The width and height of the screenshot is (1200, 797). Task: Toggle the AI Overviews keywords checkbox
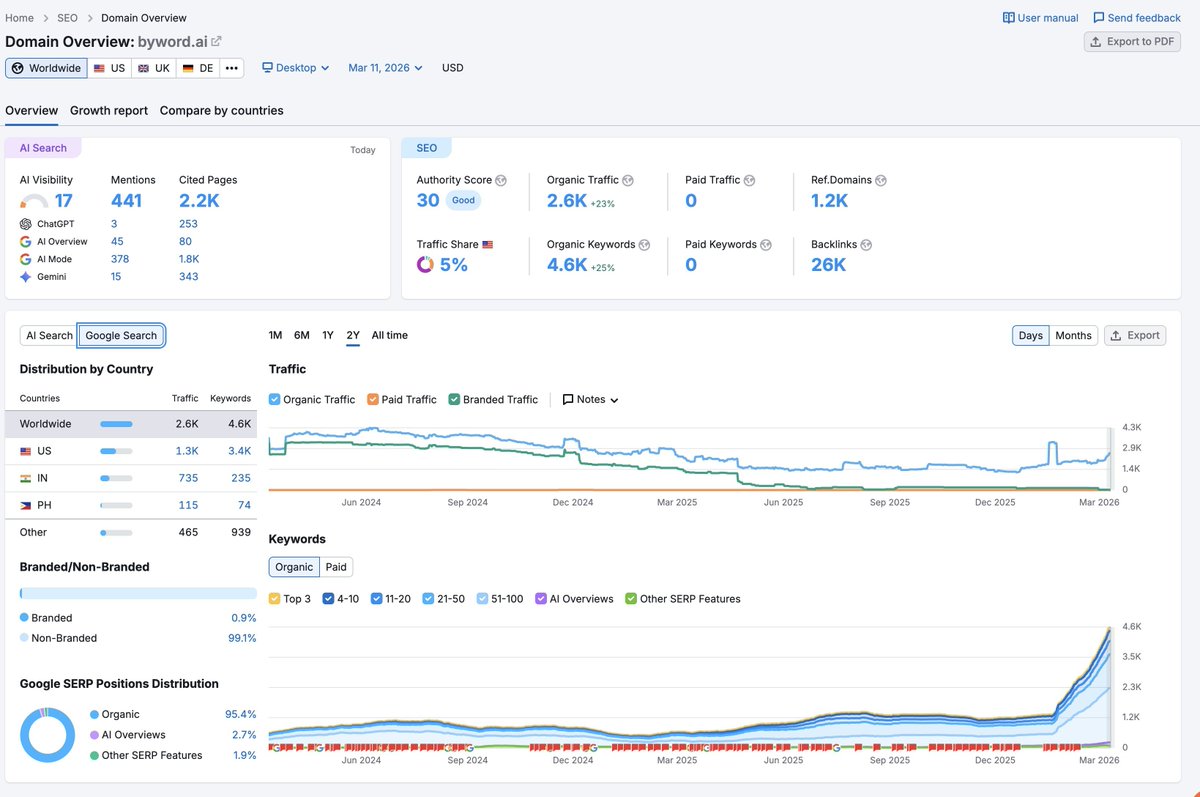coord(541,599)
